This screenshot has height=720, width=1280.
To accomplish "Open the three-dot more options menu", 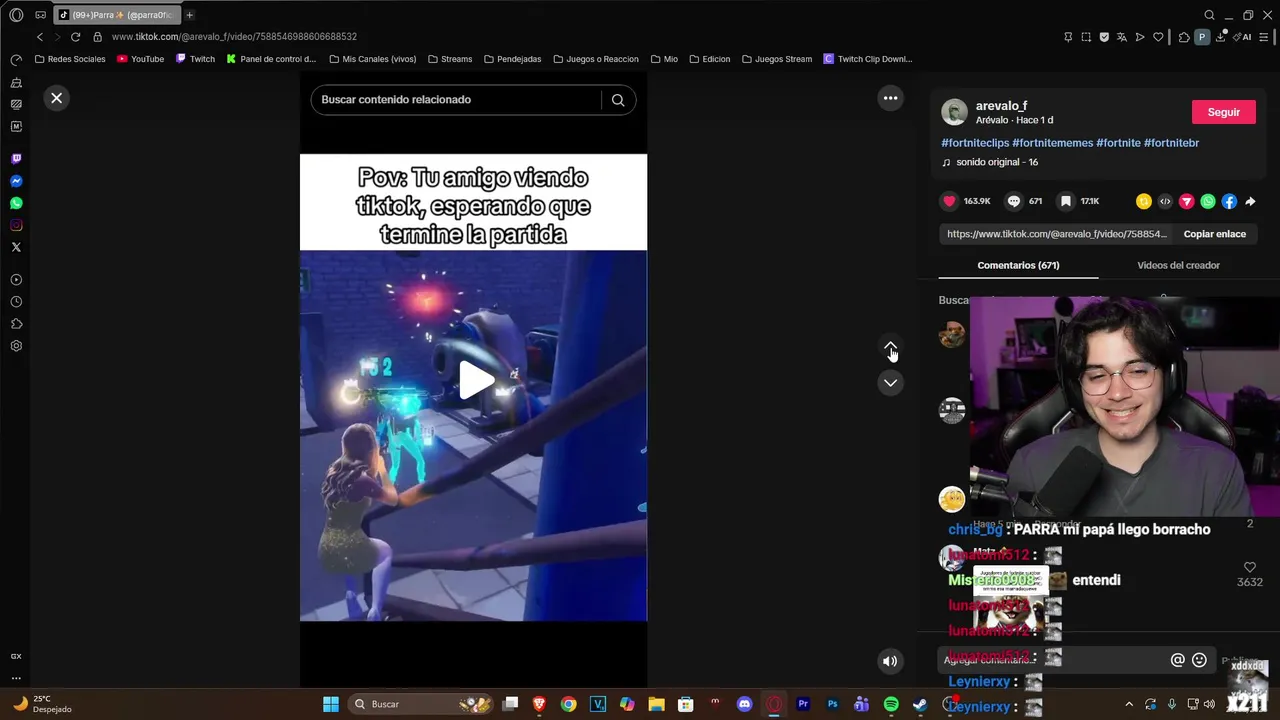I will point(890,98).
